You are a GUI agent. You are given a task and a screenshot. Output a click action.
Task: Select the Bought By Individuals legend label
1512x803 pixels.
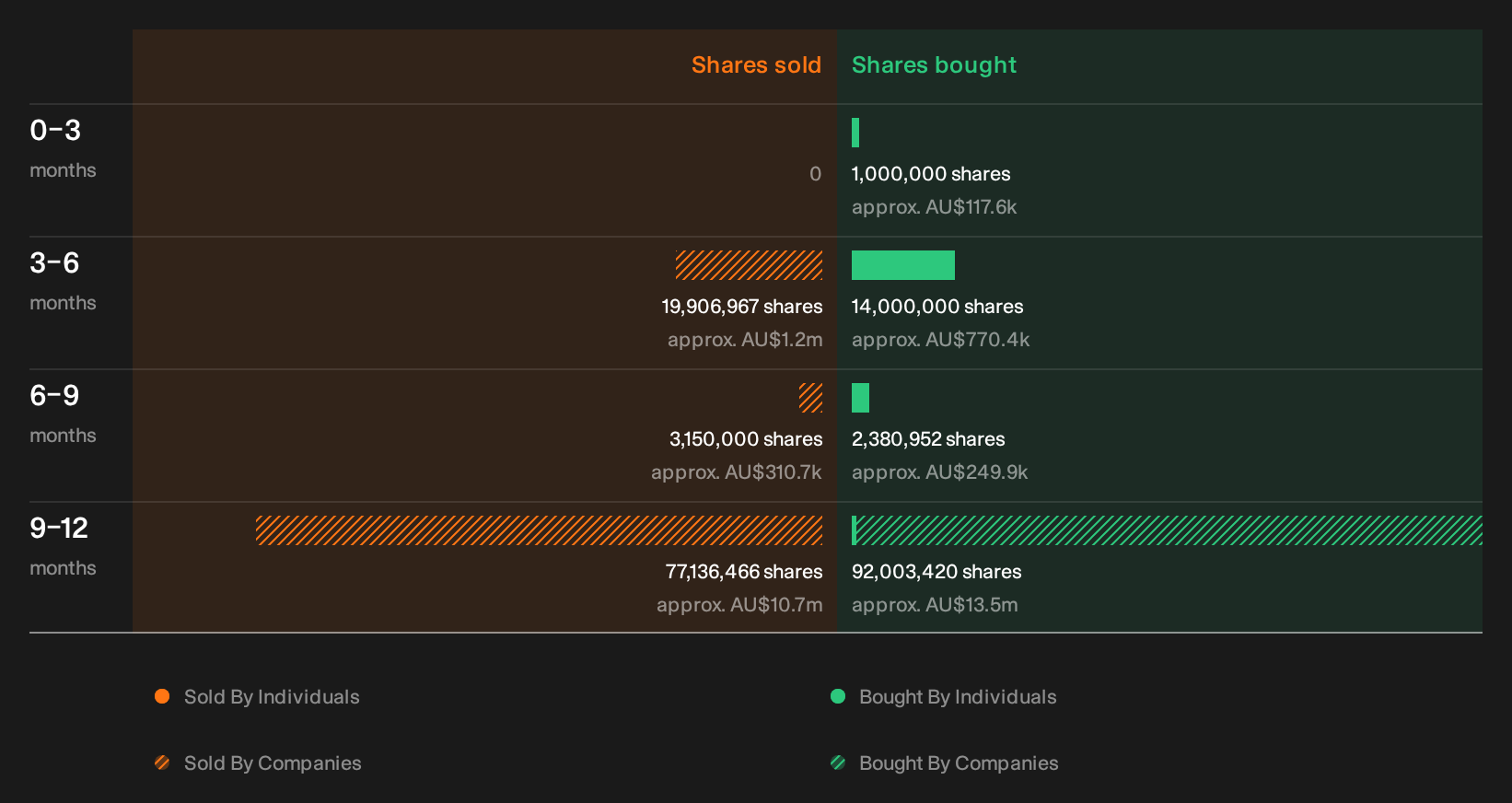[958, 697]
